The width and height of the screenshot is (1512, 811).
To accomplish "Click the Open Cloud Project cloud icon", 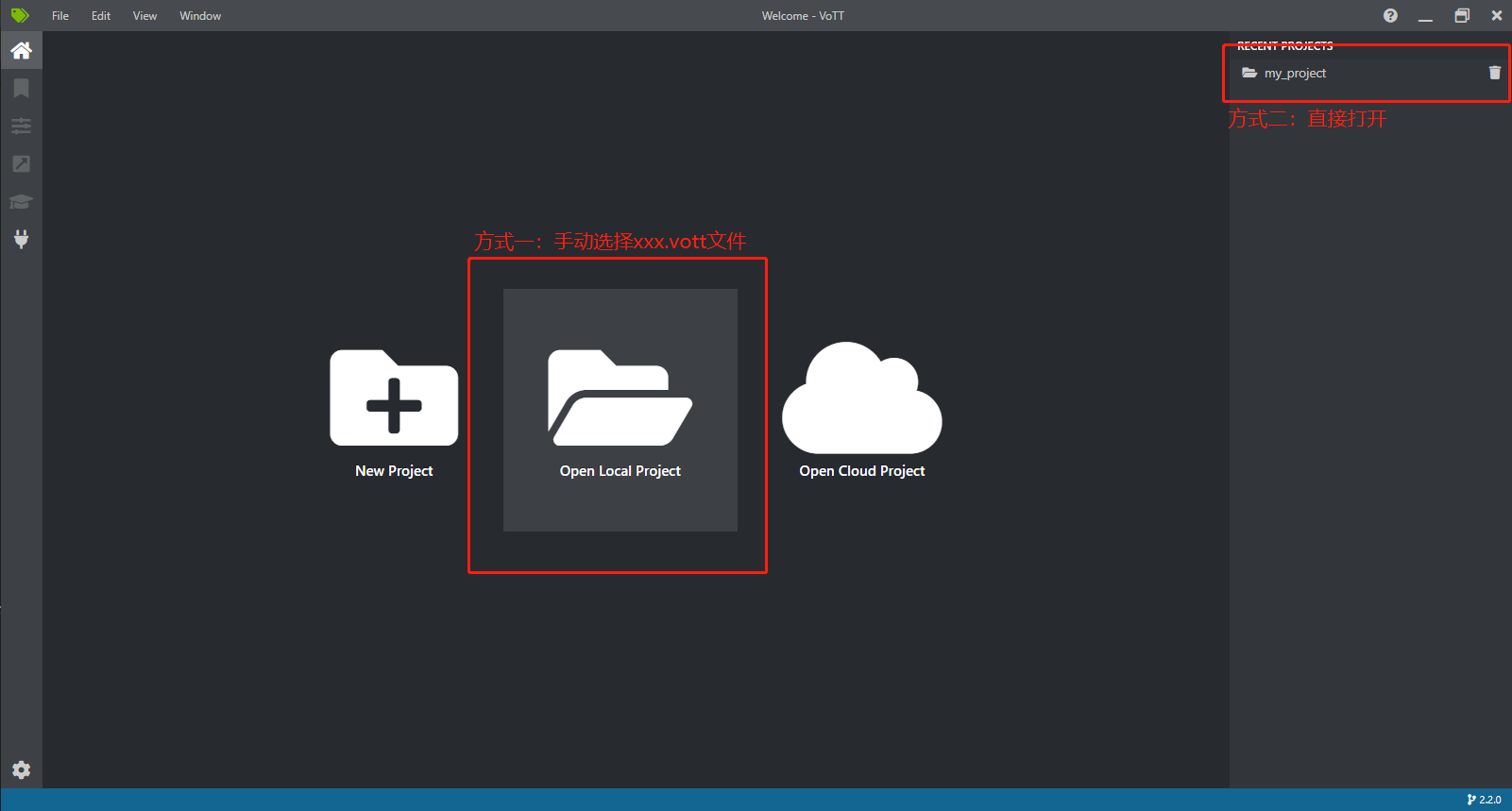I will (x=861, y=397).
